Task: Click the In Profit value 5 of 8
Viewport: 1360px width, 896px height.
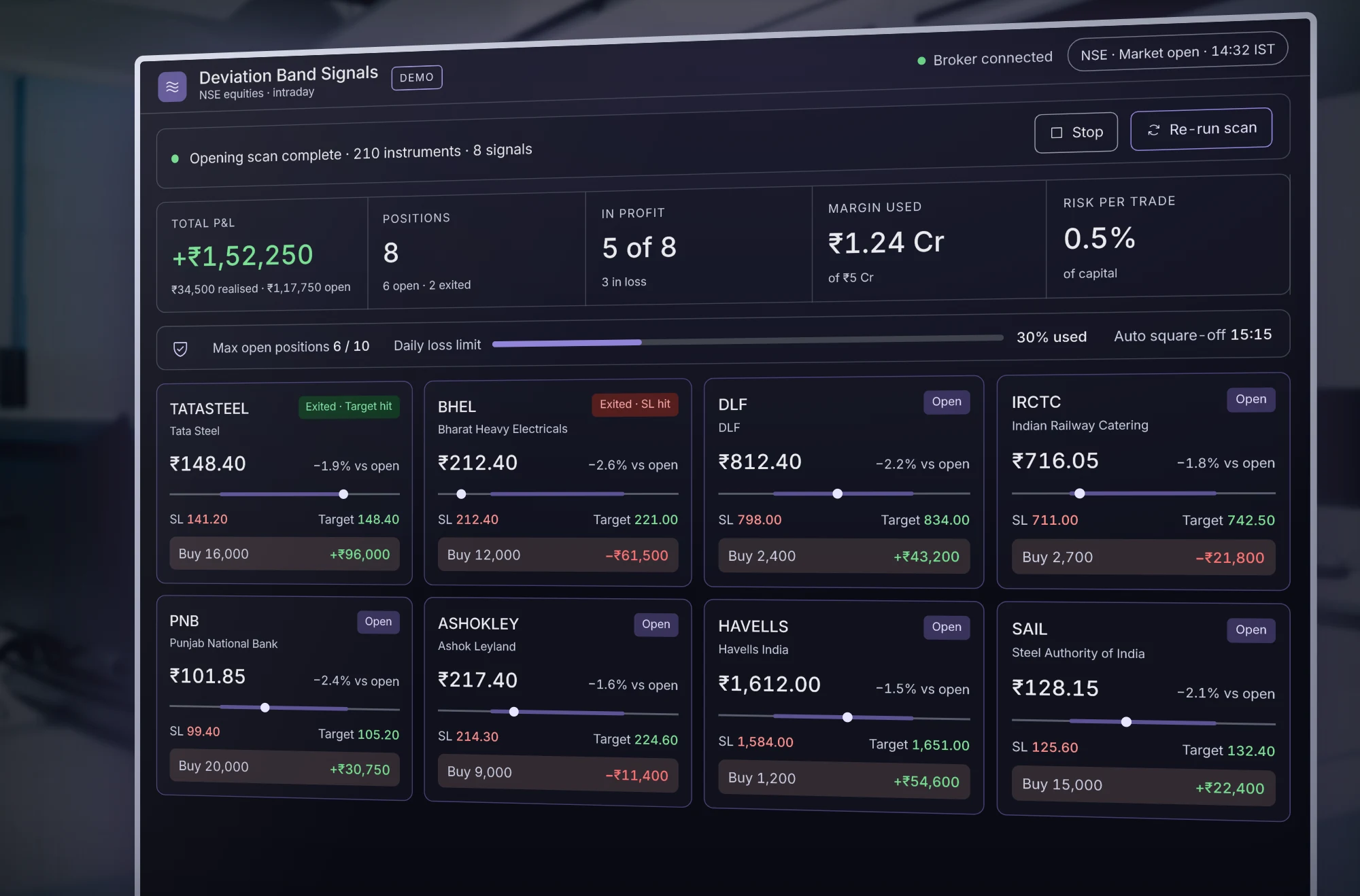Action: [x=639, y=247]
